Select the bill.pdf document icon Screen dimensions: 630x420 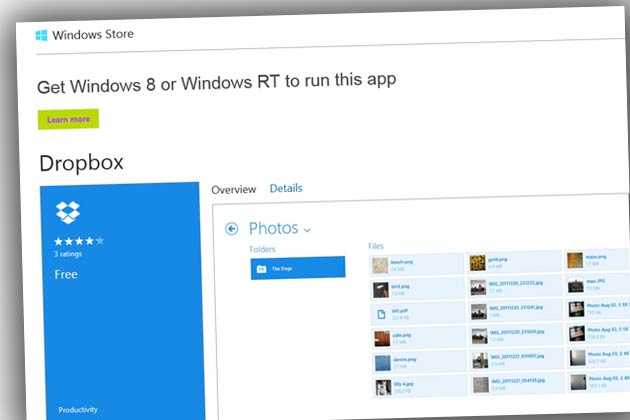[x=381, y=314]
